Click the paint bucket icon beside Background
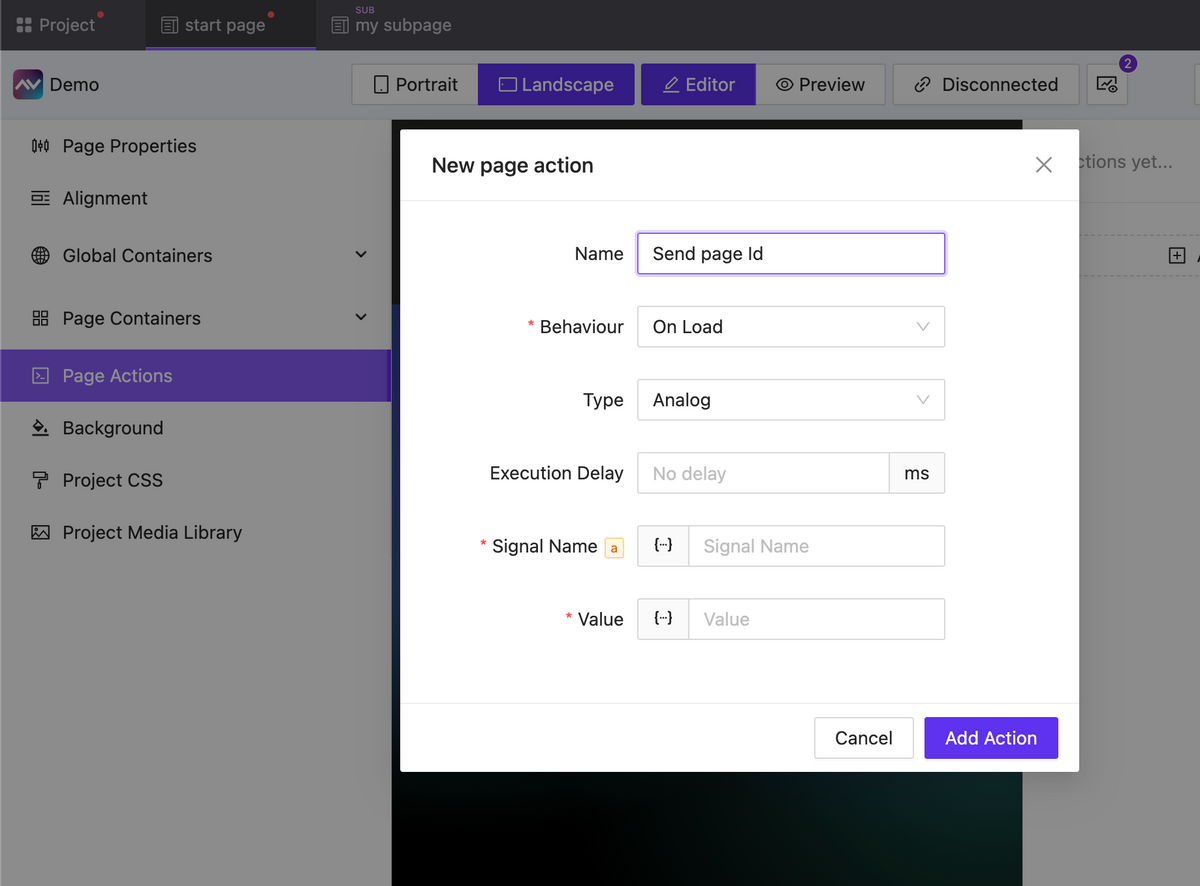The image size is (1200, 886). [41, 428]
